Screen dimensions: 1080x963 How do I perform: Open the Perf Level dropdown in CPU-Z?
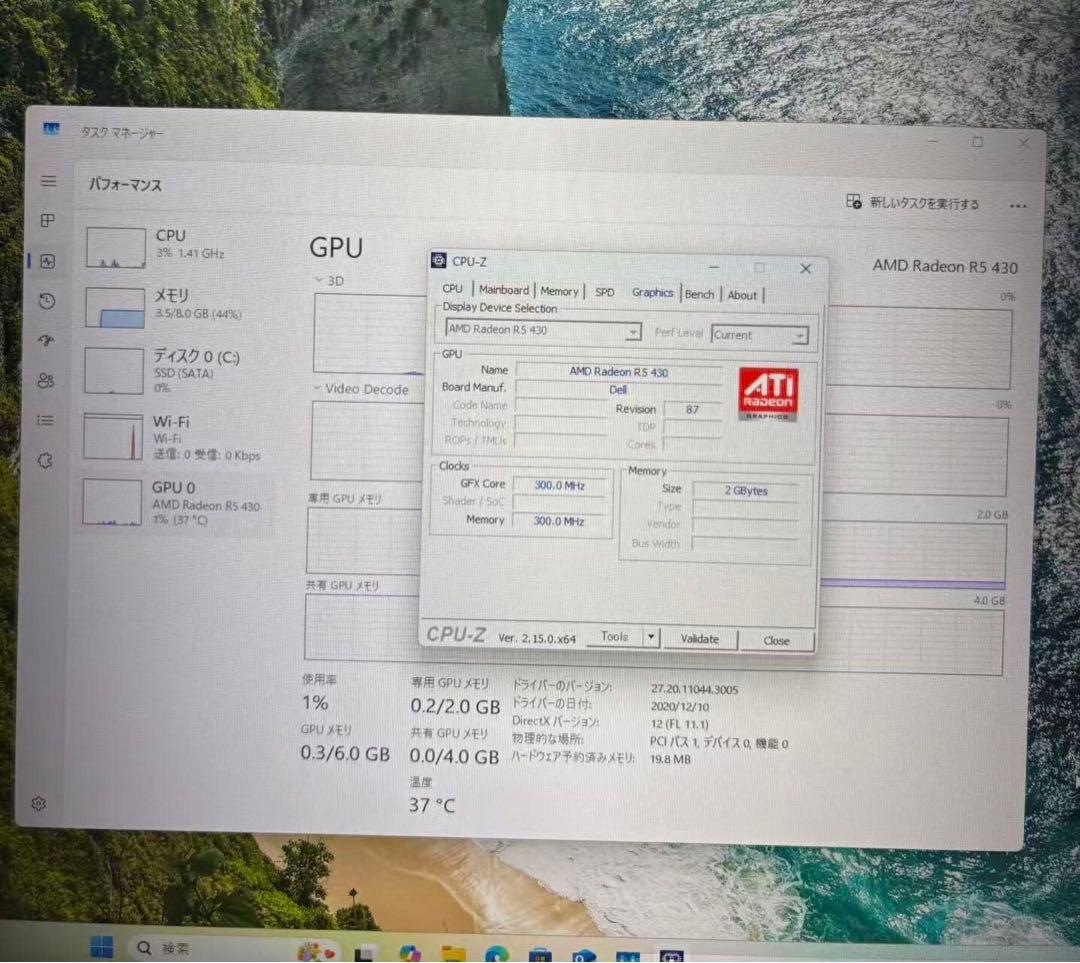coord(800,334)
